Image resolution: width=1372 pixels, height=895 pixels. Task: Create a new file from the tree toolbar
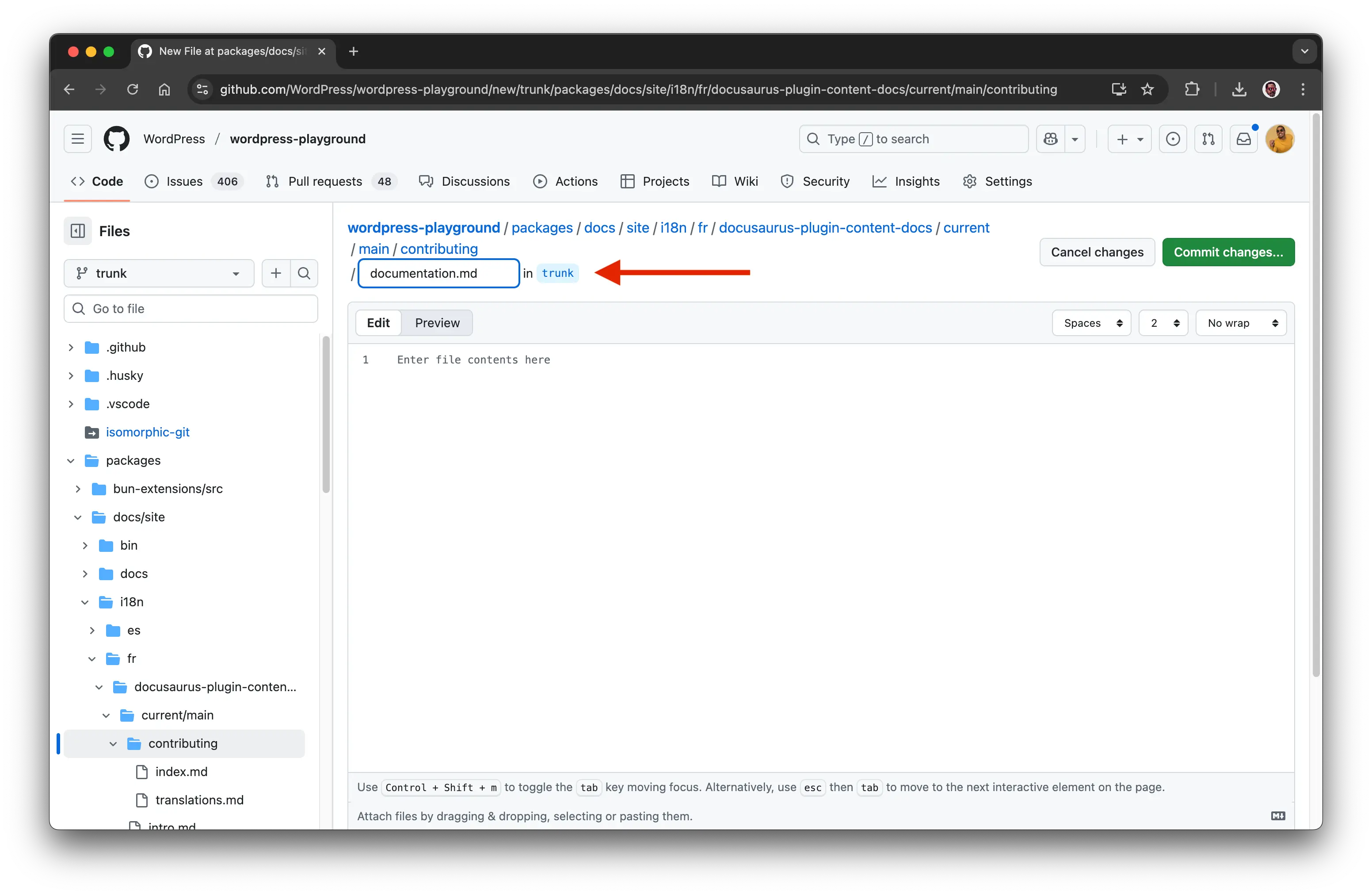pos(275,273)
